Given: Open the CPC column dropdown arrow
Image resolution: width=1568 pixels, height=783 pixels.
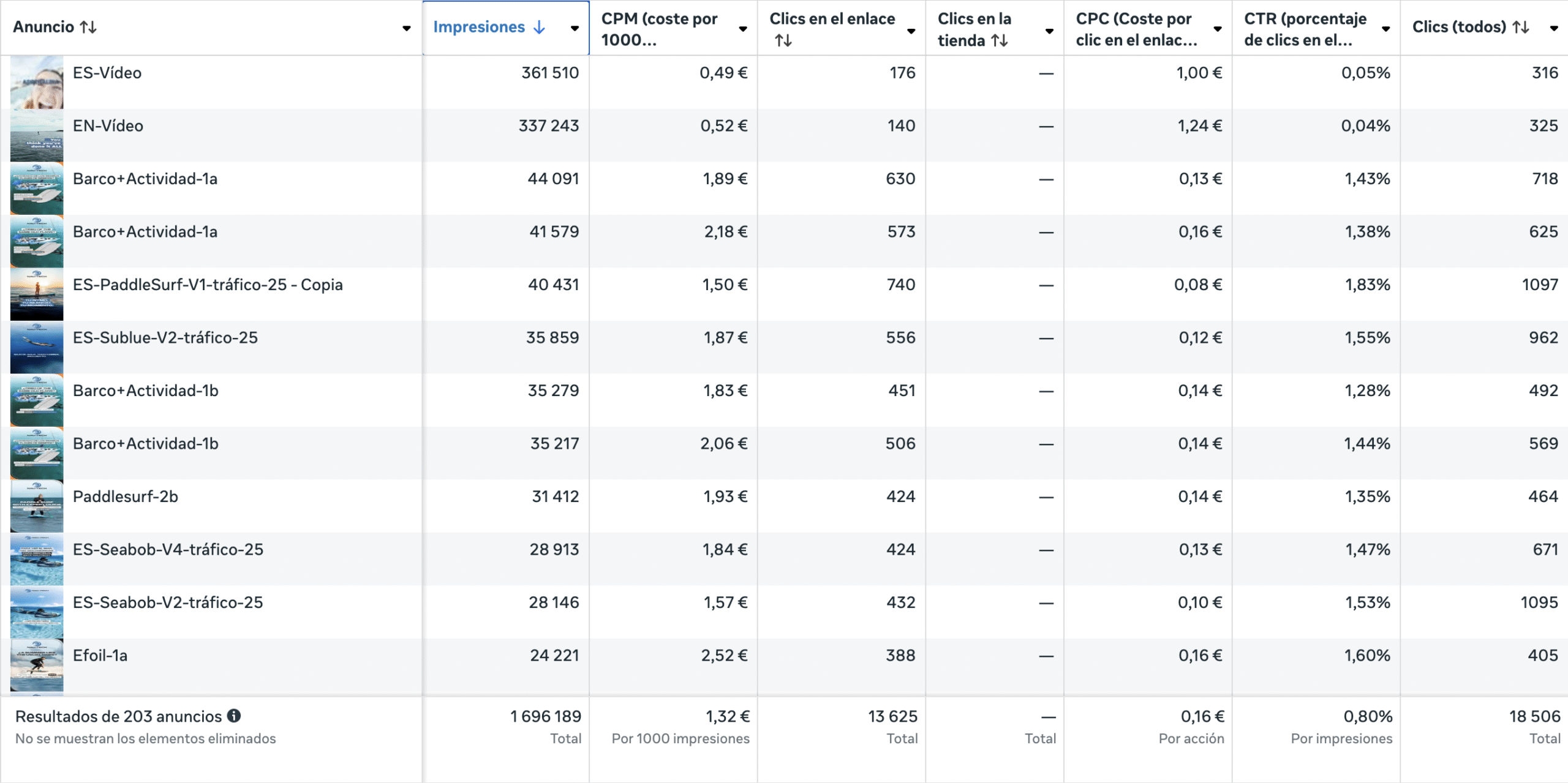Looking at the screenshot, I should click(x=1218, y=29).
